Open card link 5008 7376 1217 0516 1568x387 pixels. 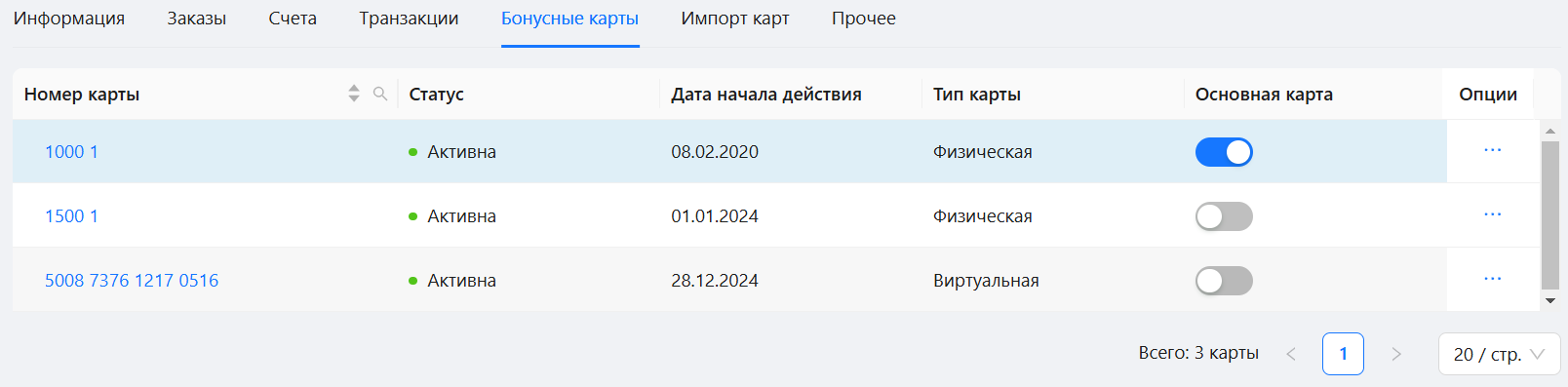click(132, 281)
